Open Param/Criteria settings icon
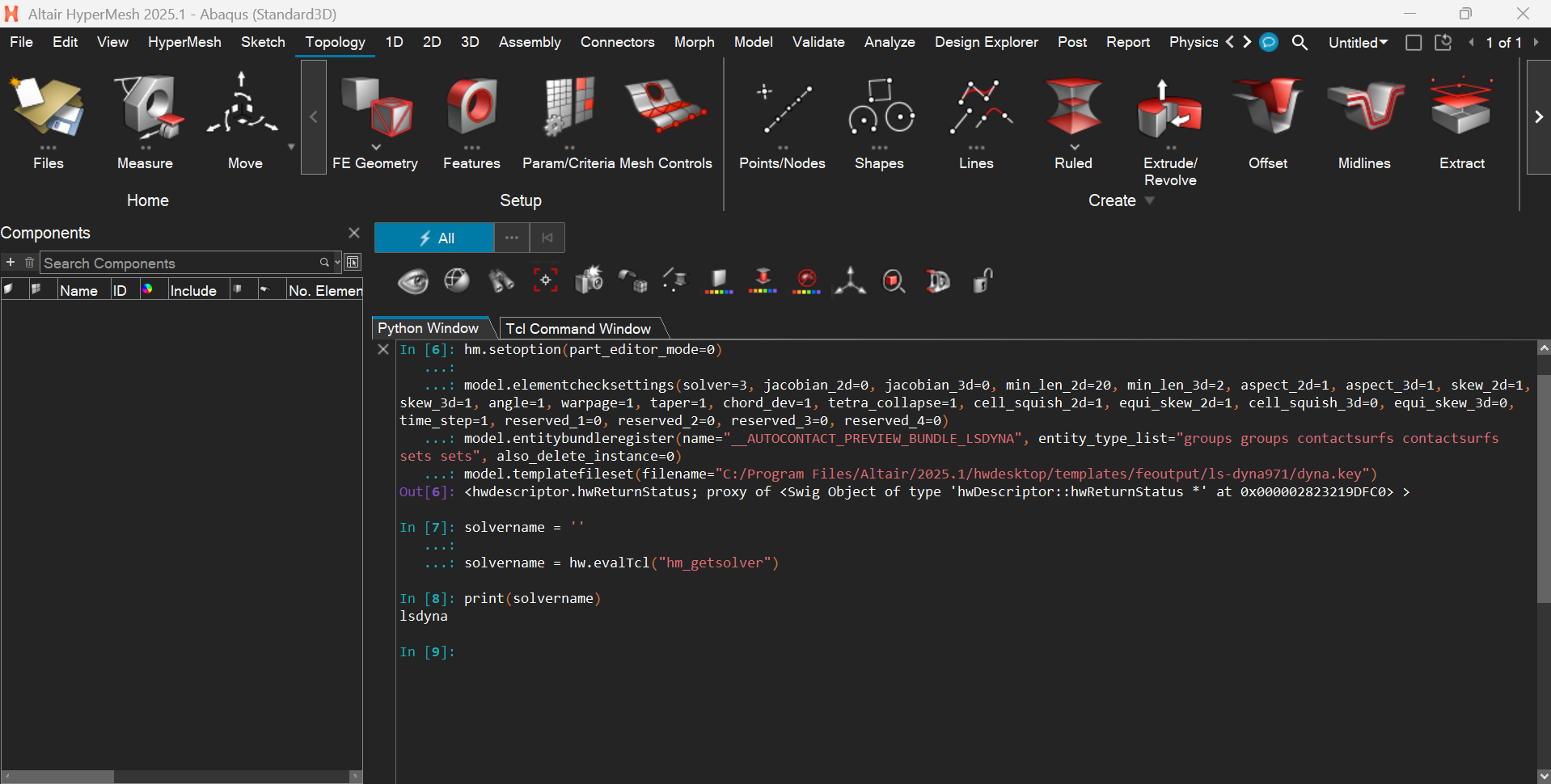Viewport: 1551px width, 784px height. [568, 106]
